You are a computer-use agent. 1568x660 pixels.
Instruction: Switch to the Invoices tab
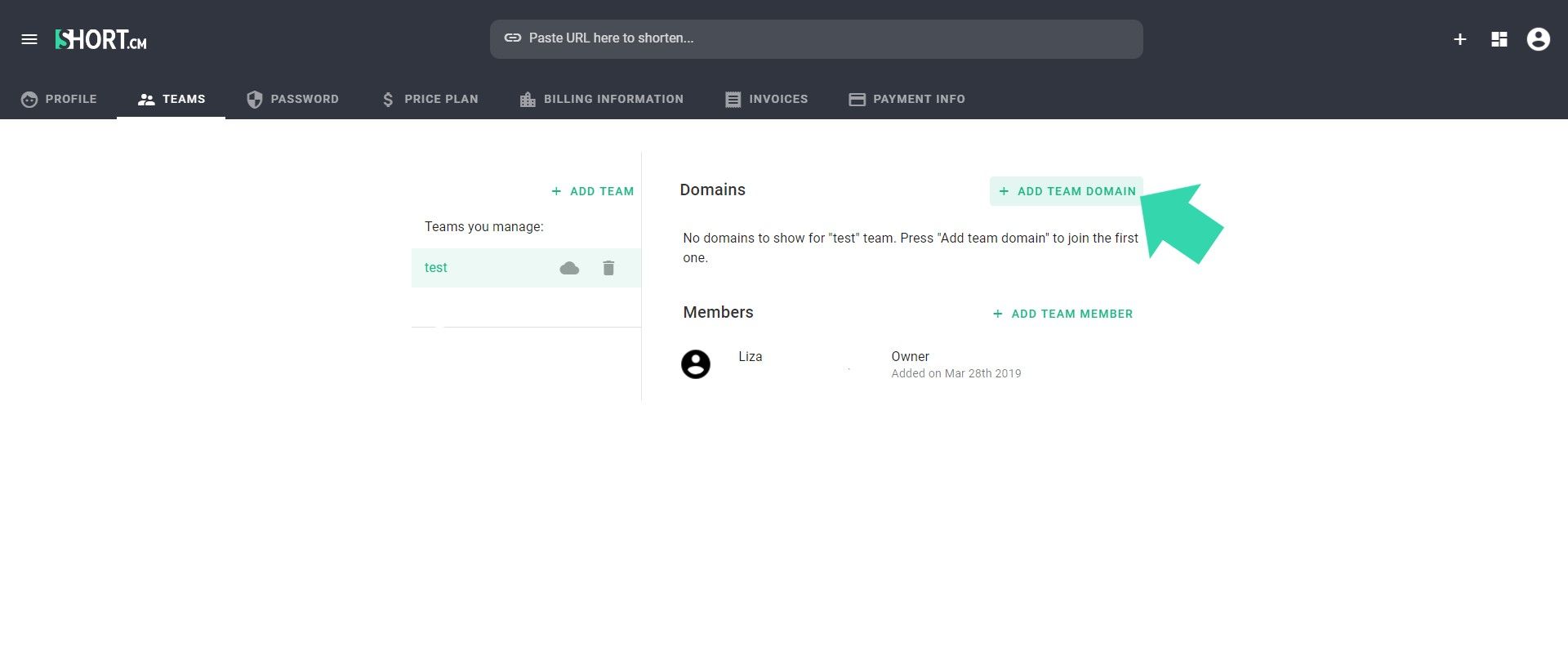(x=766, y=99)
